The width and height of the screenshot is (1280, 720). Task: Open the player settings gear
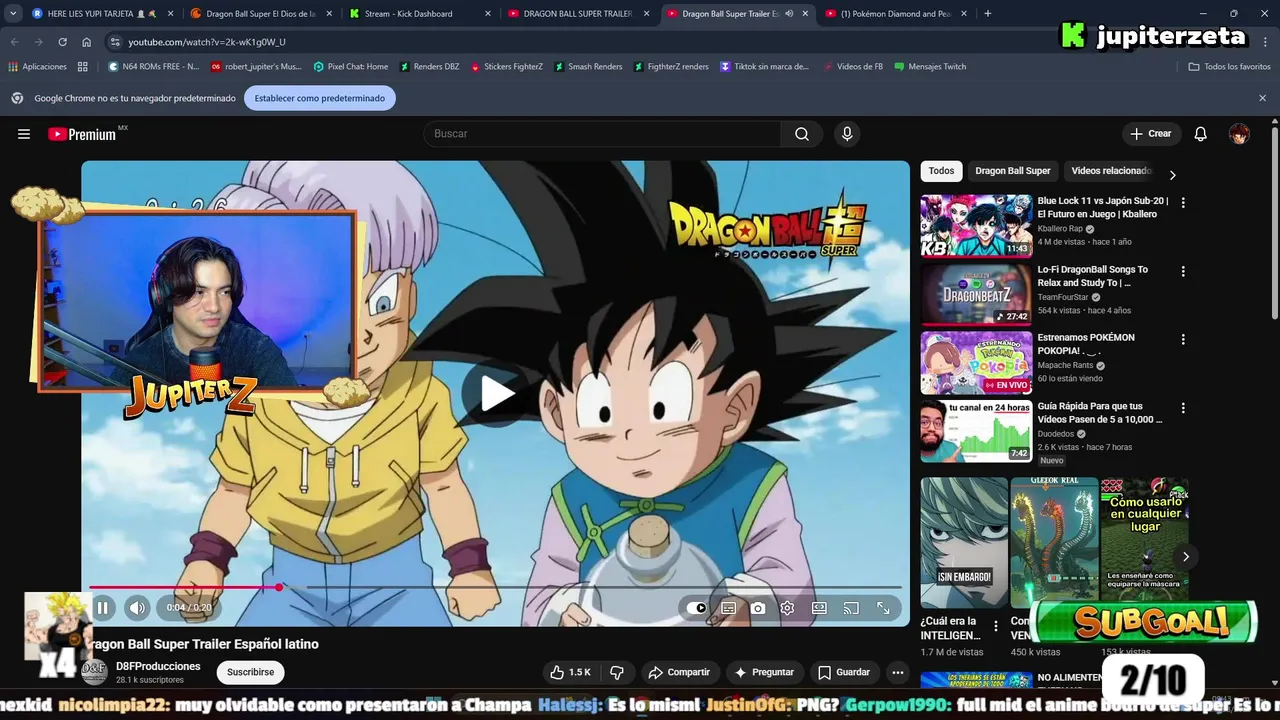788,608
